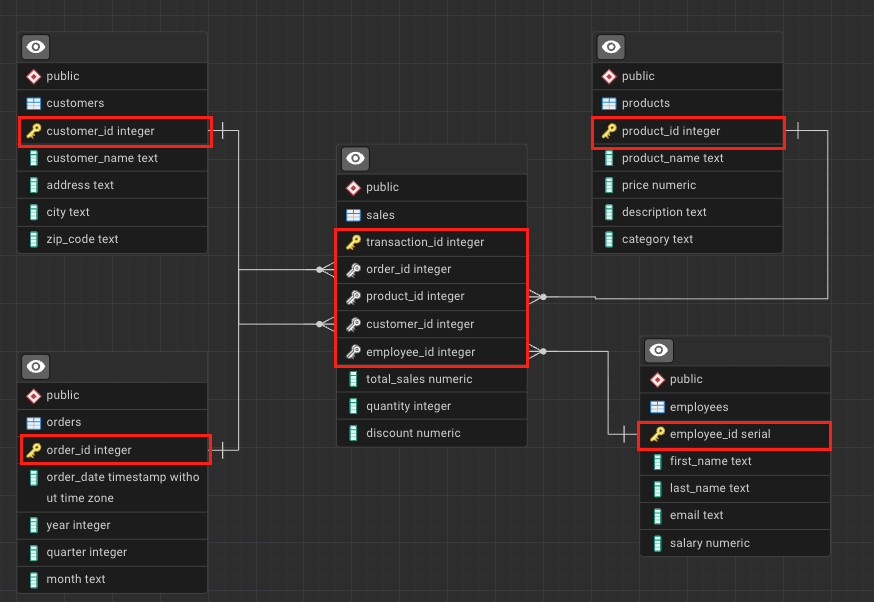Toggle eye icon on sales table
The width and height of the screenshot is (874, 602).
(x=356, y=159)
